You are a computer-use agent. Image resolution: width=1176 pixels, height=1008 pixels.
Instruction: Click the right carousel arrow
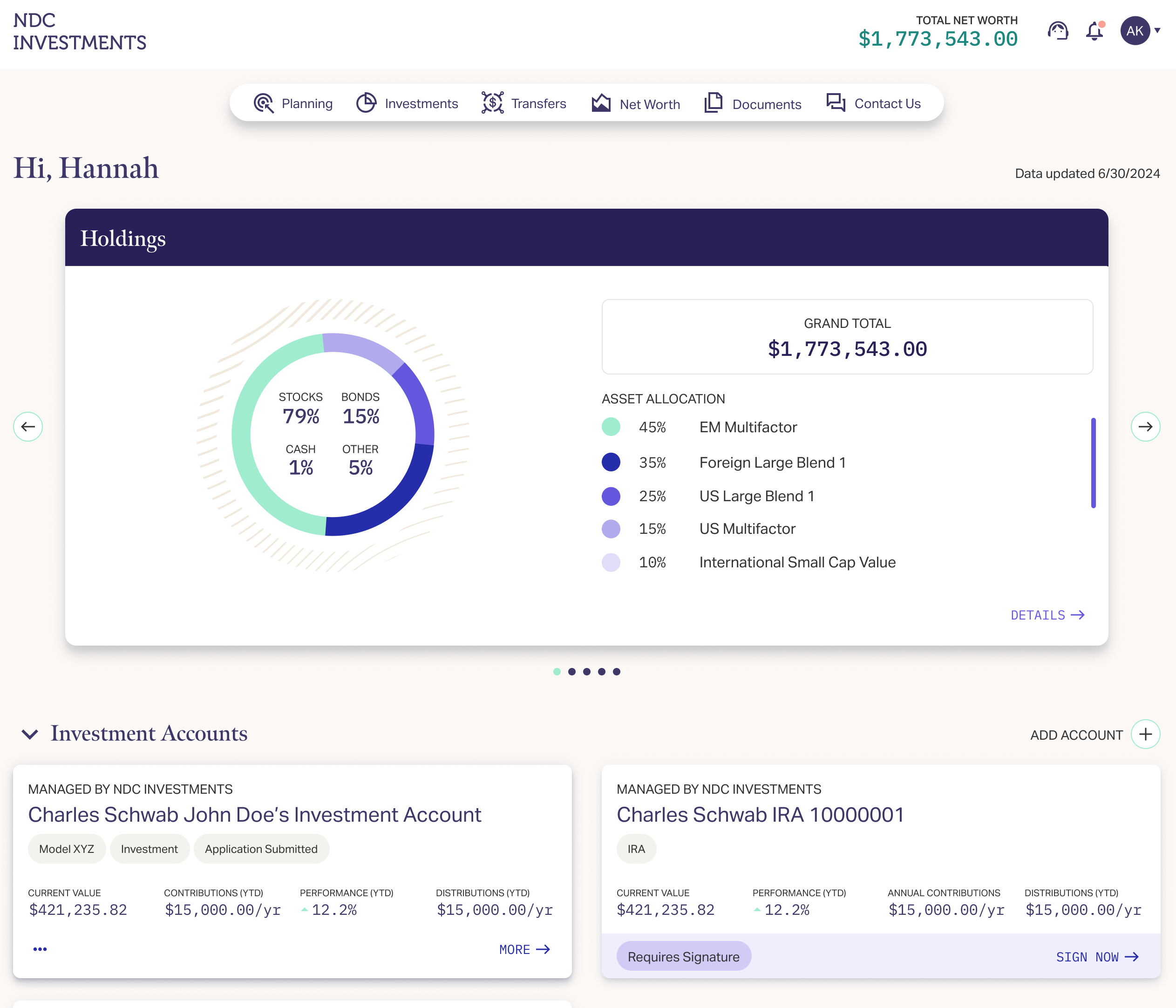(x=1146, y=427)
